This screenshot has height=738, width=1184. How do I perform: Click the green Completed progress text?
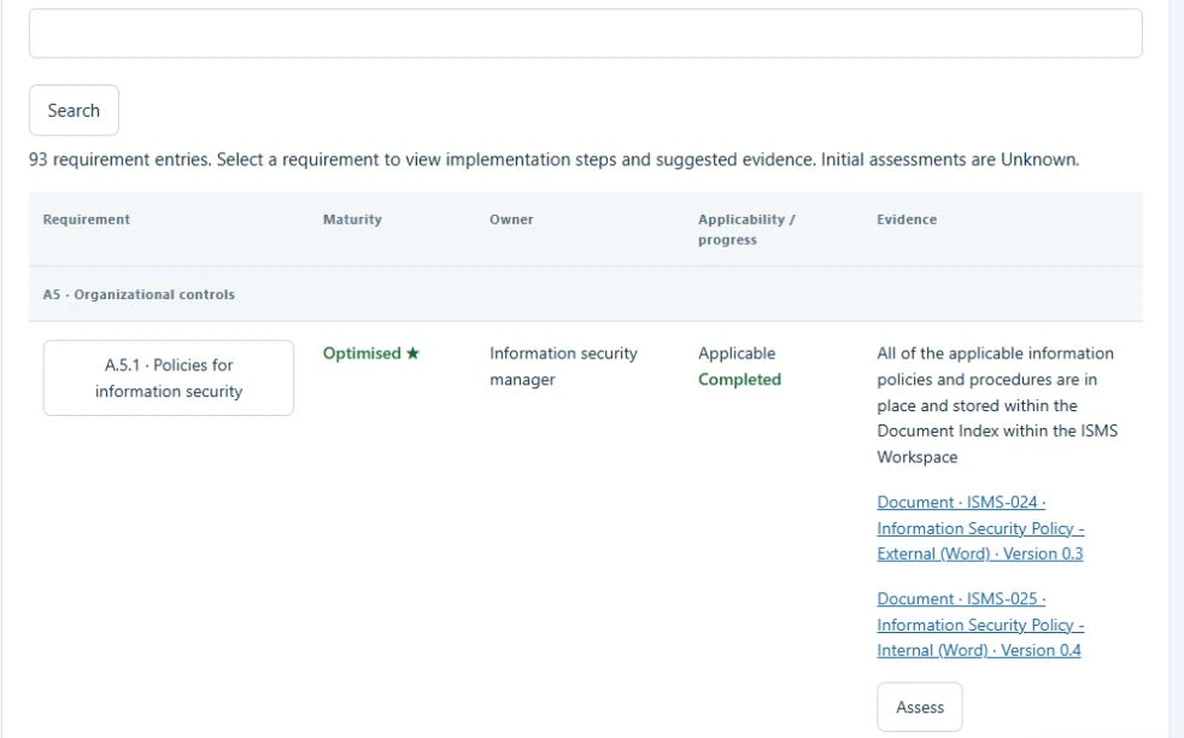coord(739,379)
